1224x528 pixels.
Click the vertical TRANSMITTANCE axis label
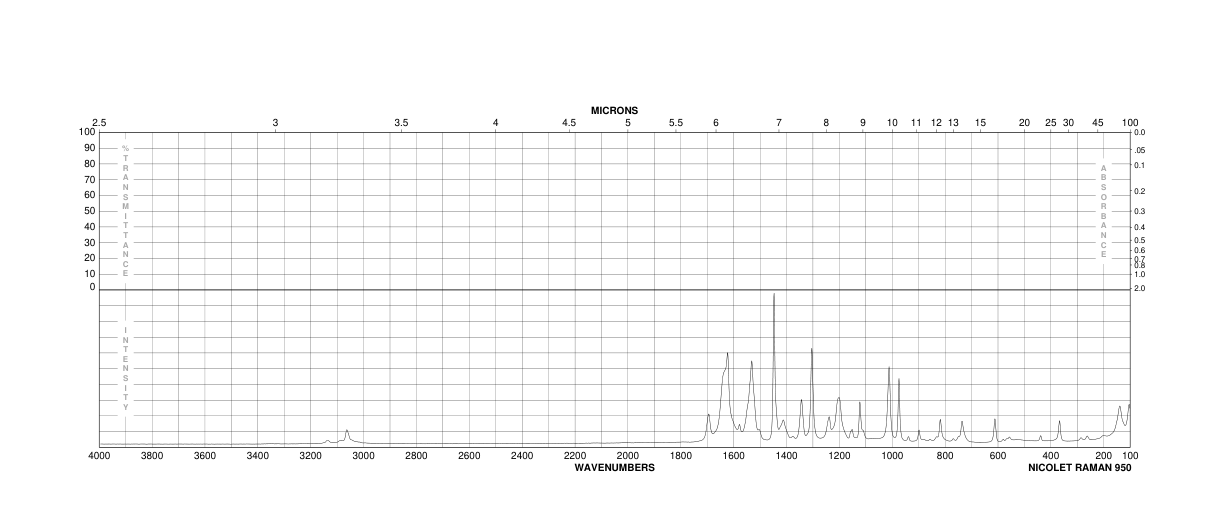tap(126, 210)
